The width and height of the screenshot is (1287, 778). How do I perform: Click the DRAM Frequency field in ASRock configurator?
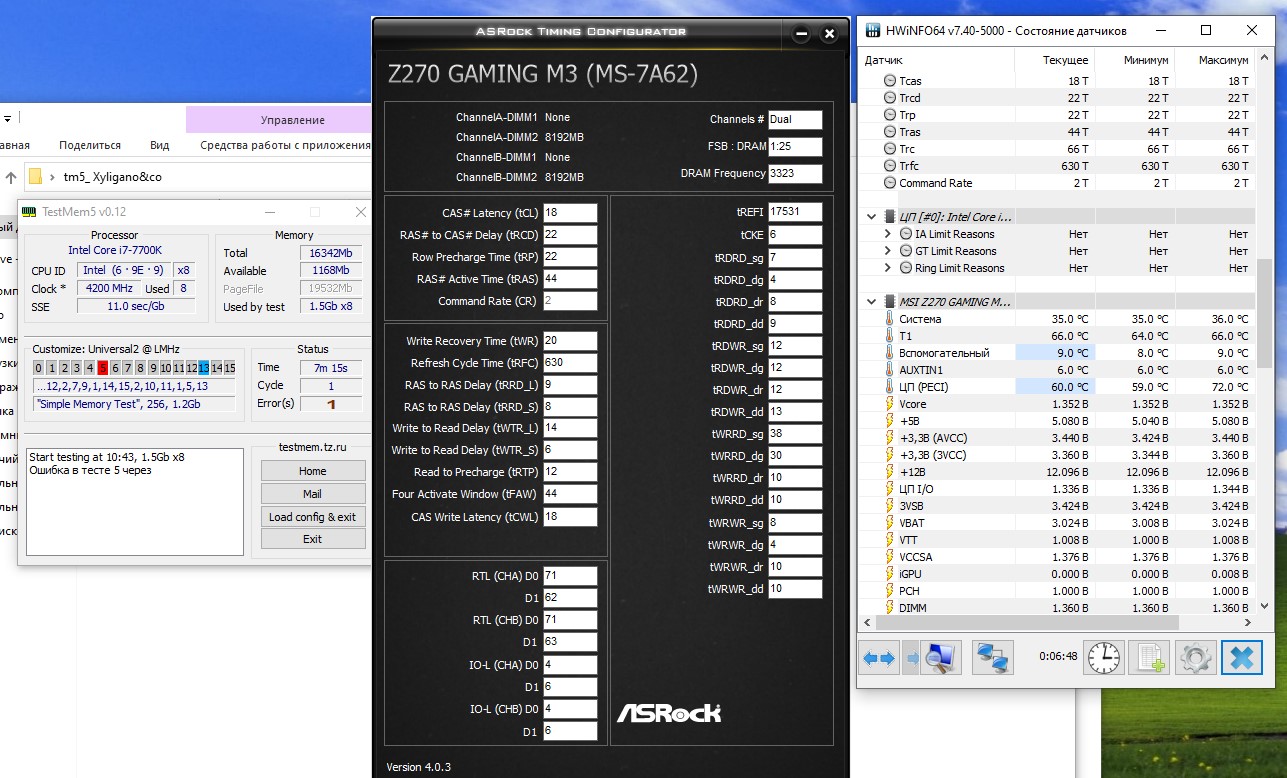pyautogui.click(x=795, y=174)
